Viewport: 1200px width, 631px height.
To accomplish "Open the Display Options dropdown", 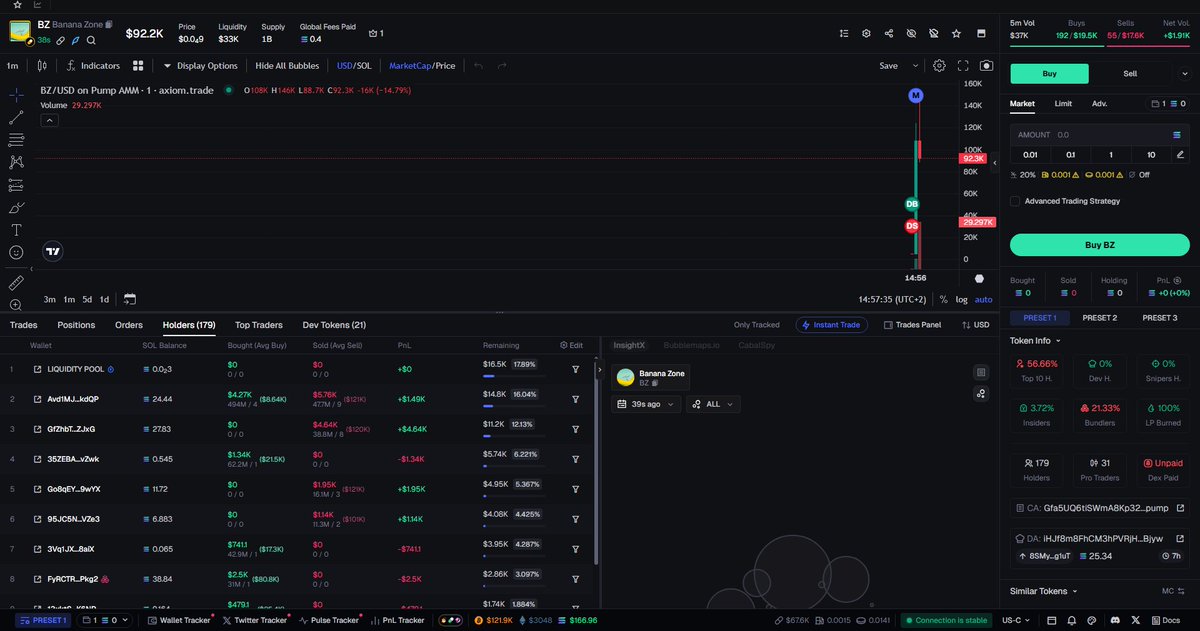I will (x=200, y=66).
